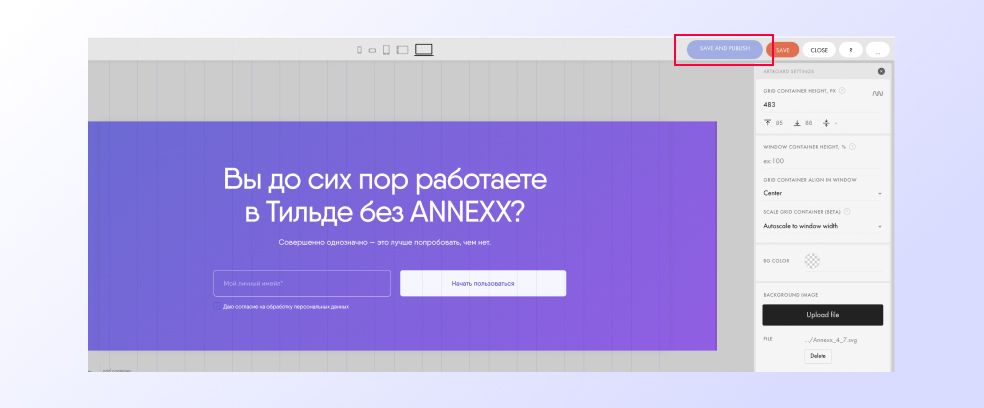Open the BG Color transparent swatch
The image size is (984, 408).
click(x=812, y=261)
